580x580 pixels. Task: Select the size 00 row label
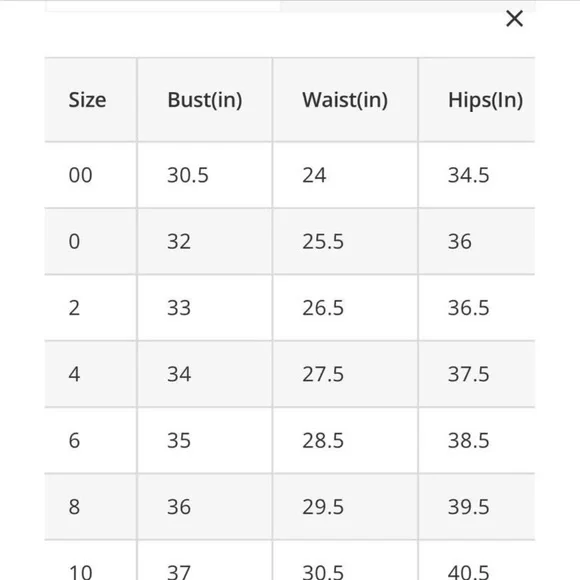[80, 175]
